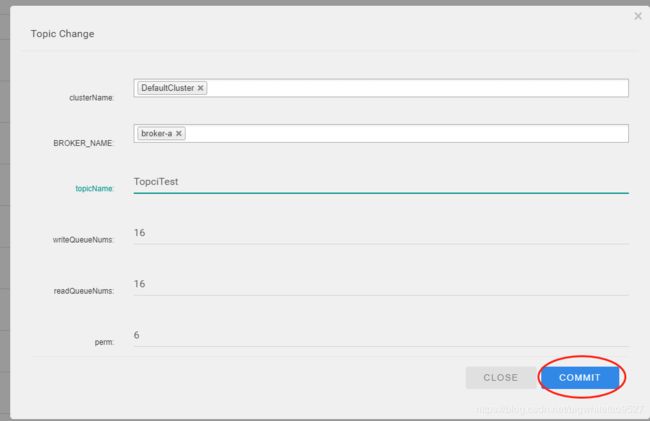Screen dimensions: 650x421
Task: Focus the topicName field containing TopciTest
Action: [381, 182]
